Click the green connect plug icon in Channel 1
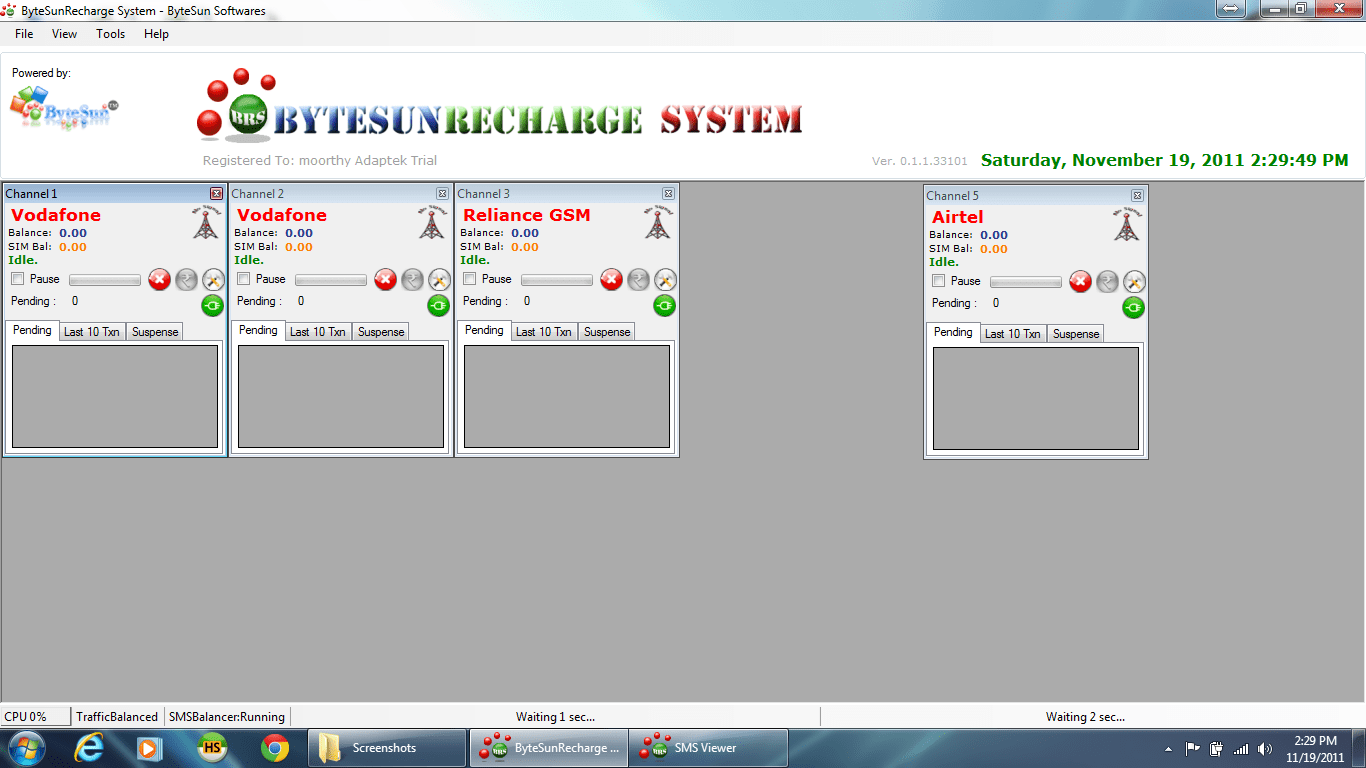Screen dimensions: 1366x768 (213, 305)
